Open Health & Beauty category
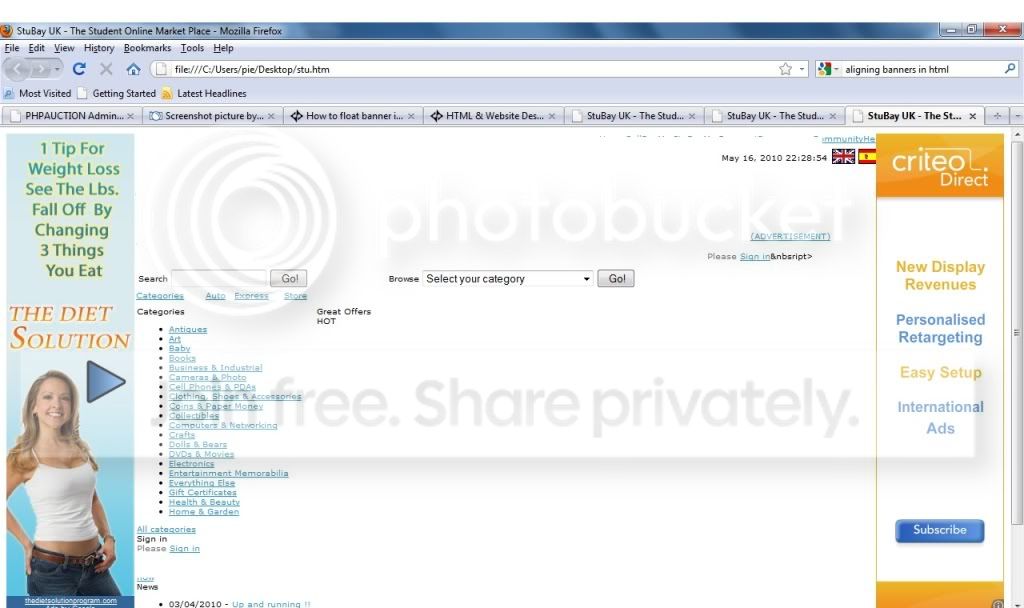The height and width of the screenshot is (608, 1024). 204,502
